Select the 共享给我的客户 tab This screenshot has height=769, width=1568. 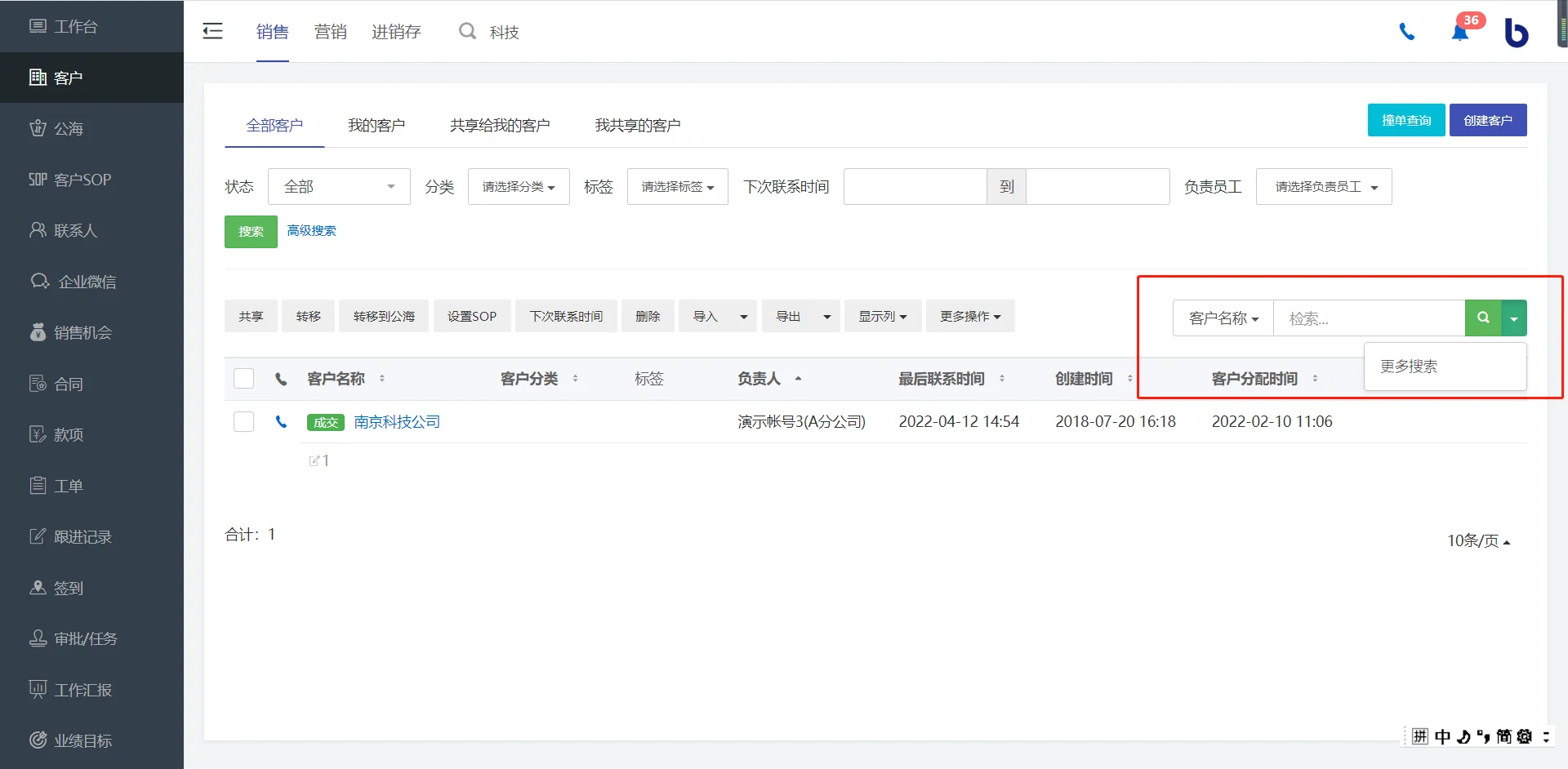point(500,126)
